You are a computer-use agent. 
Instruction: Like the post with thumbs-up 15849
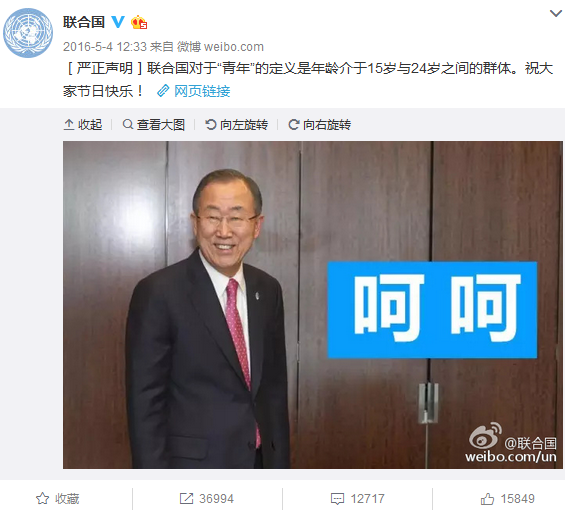click(508, 499)
